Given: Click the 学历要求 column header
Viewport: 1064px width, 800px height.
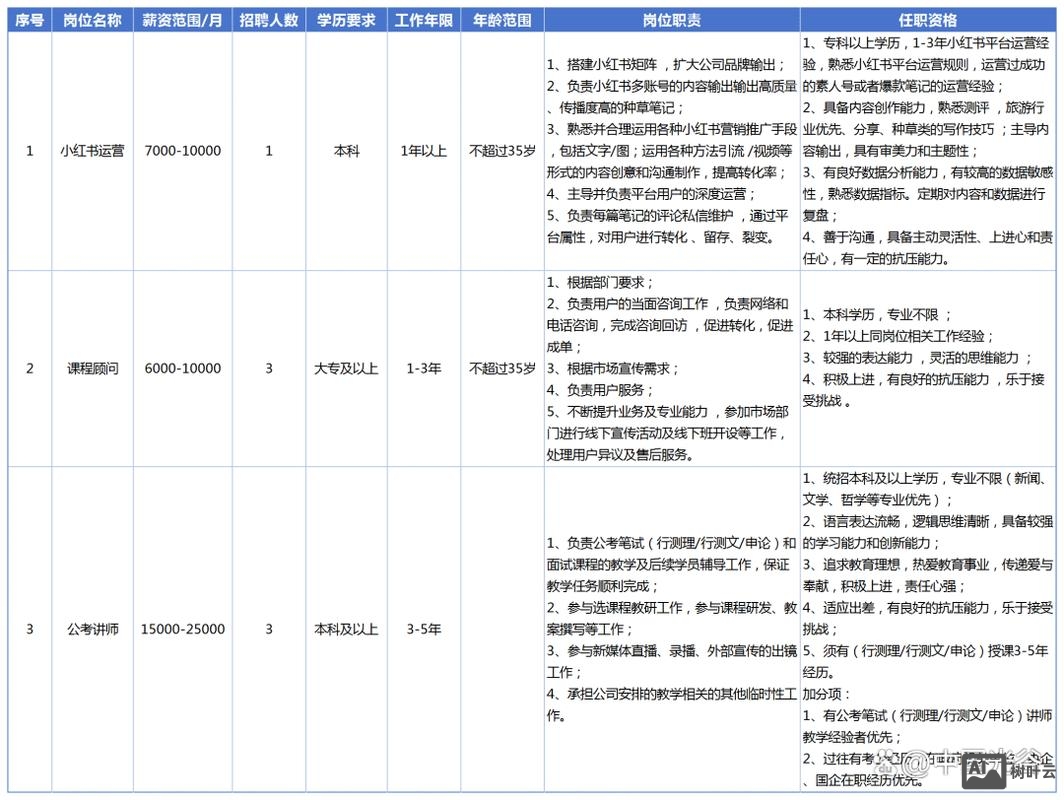Looking at the screenshot, I should pos(345,19).
